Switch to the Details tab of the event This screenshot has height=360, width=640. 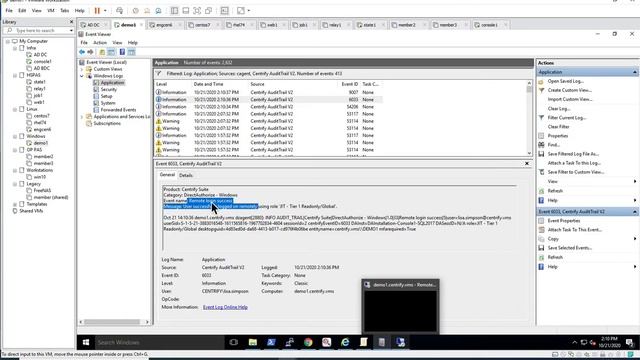click(x=186, y=175)
